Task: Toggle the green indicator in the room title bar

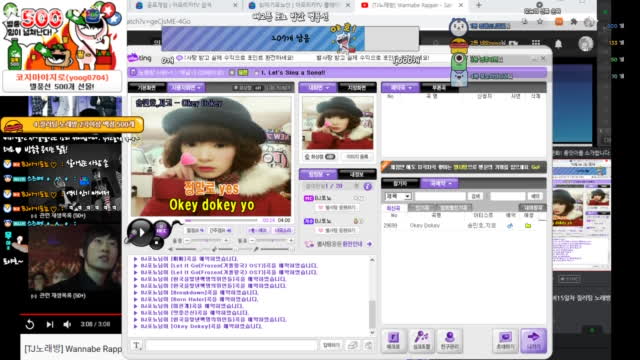Action: (243, 72)
